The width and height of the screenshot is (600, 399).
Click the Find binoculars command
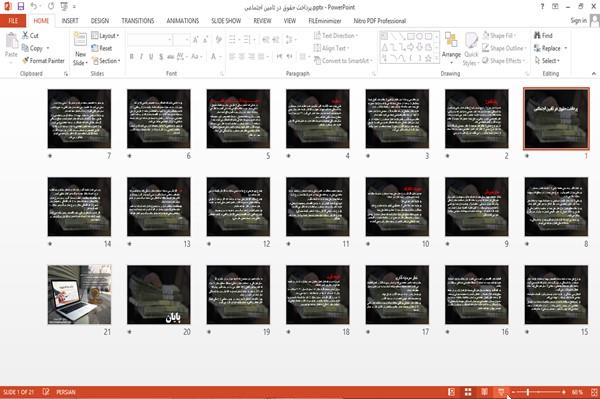click(x=543, y=35)
